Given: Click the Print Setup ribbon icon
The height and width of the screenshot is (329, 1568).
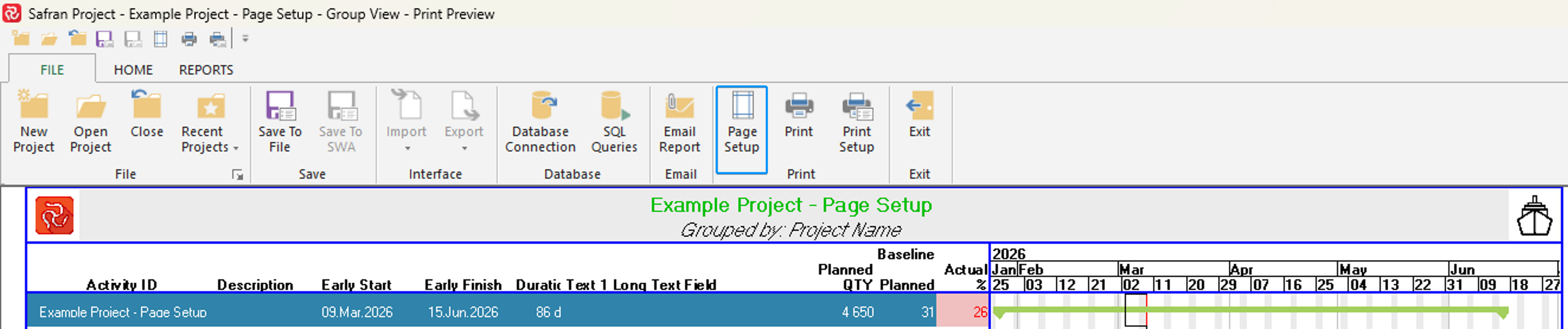Looking at the screenshot, I should [x=857, y=122].
